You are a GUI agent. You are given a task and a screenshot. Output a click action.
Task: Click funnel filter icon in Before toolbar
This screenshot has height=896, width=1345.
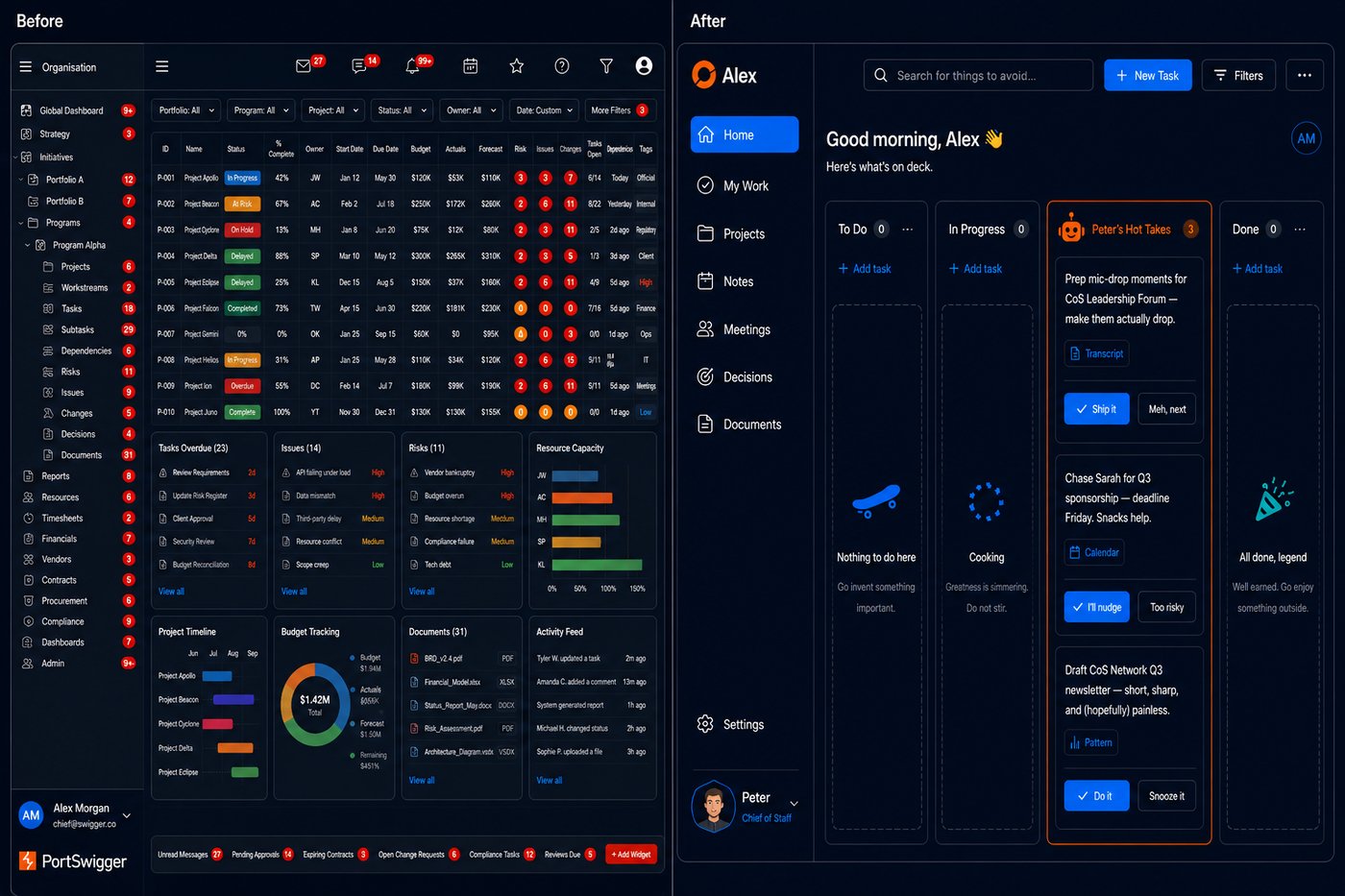pyautogui.click(x=606, y=66)
